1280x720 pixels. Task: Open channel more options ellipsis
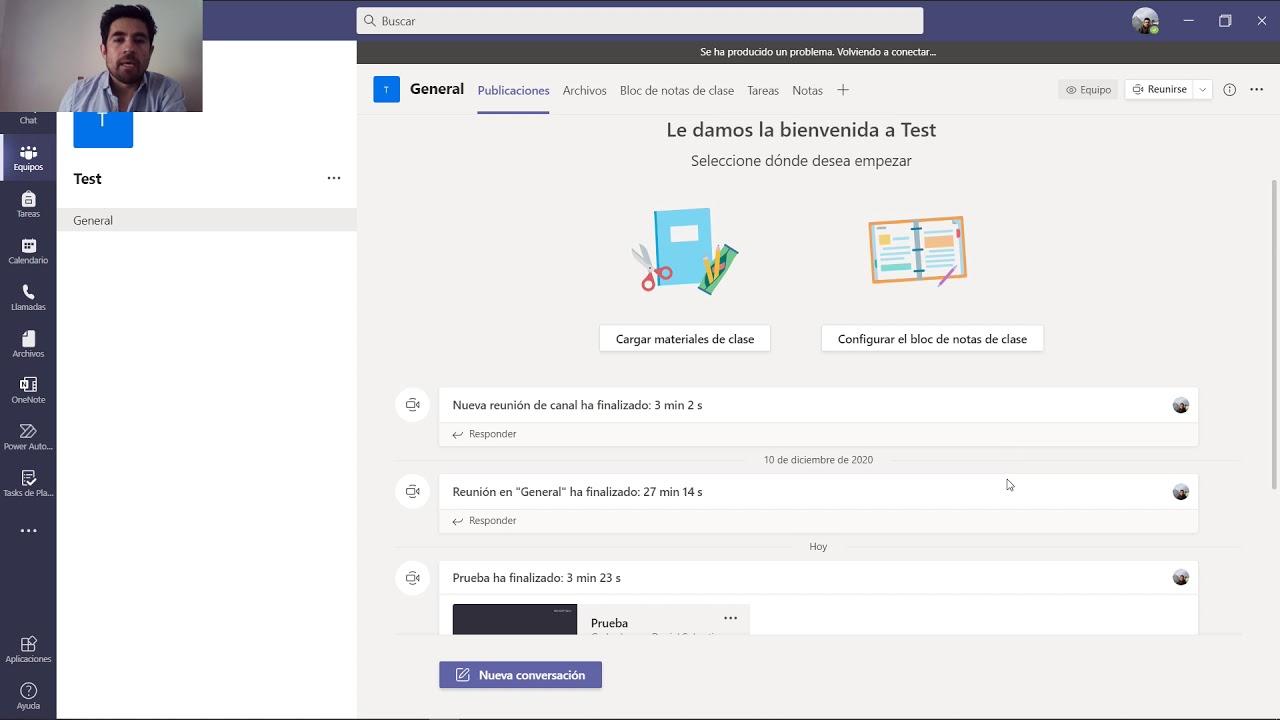pyautogui.click(x=1257, y=89)
